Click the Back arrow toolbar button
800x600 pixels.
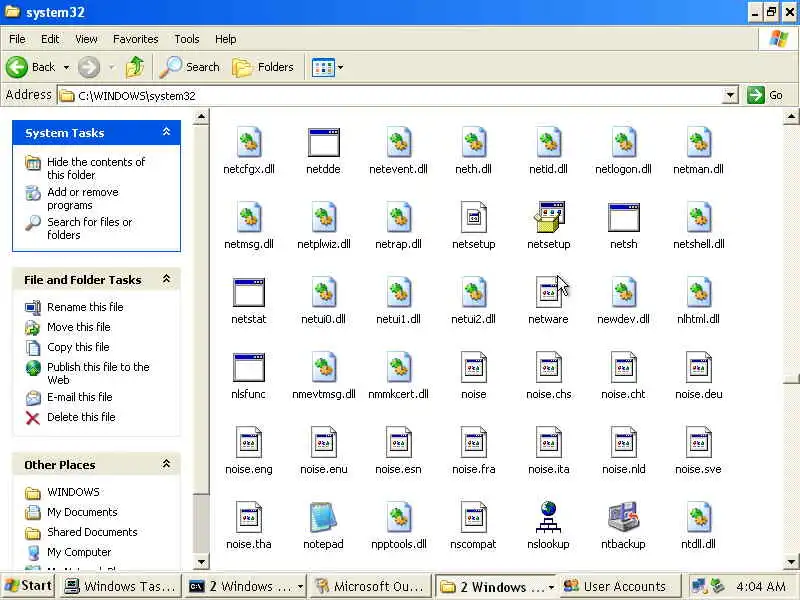click(x=31, y=67)
